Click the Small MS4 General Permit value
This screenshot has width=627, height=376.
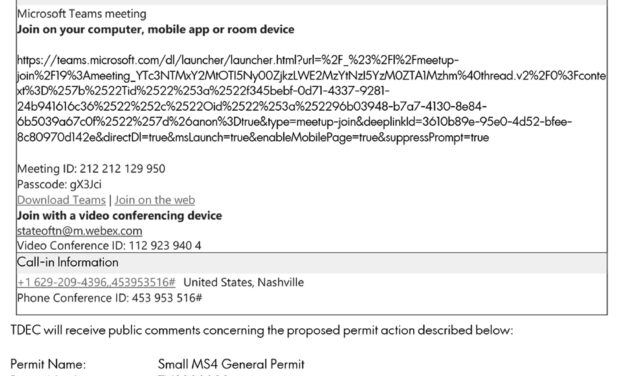click(x=231, y=364)
